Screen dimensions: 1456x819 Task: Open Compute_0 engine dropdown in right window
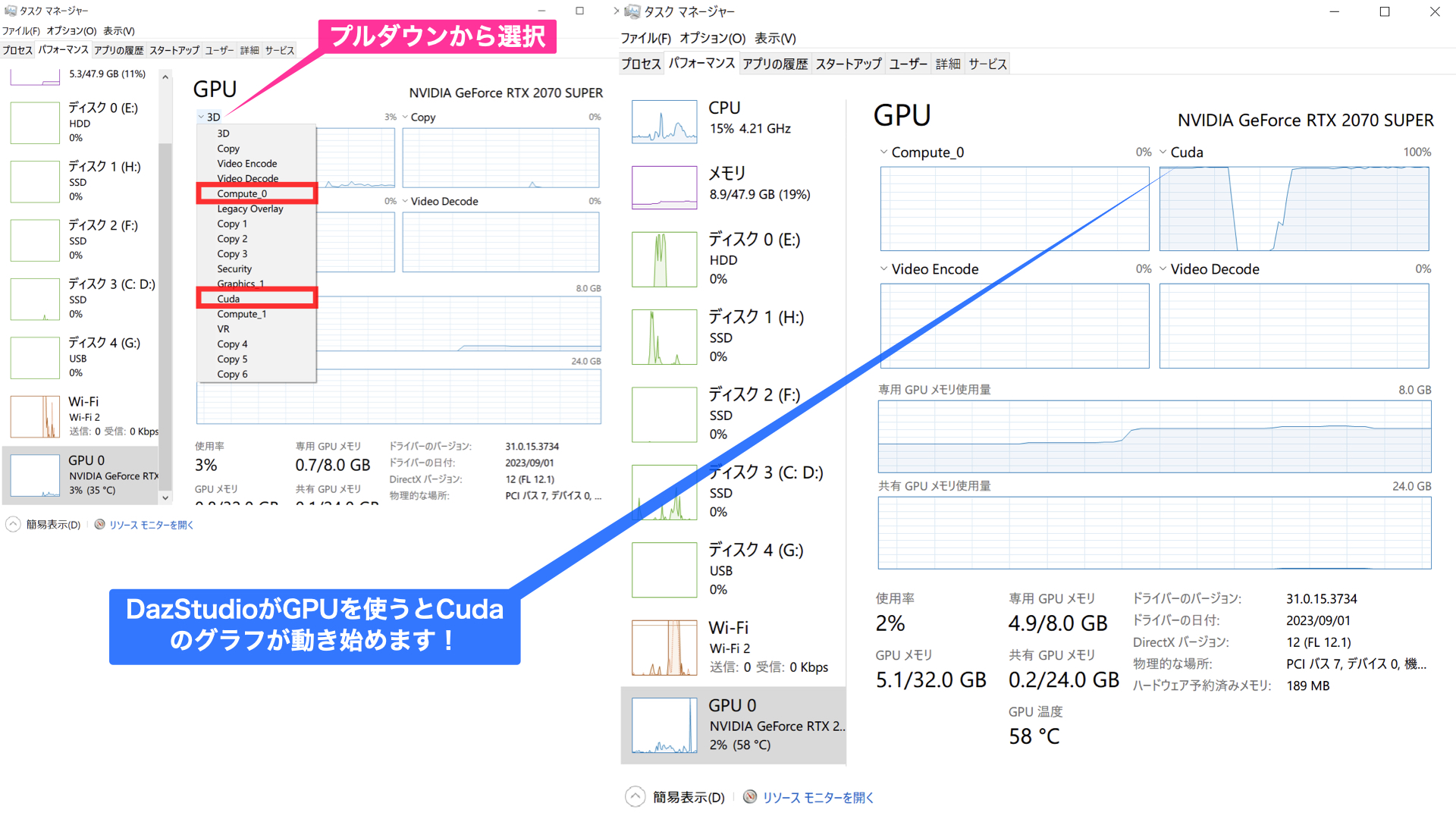[x=922, y=152]
